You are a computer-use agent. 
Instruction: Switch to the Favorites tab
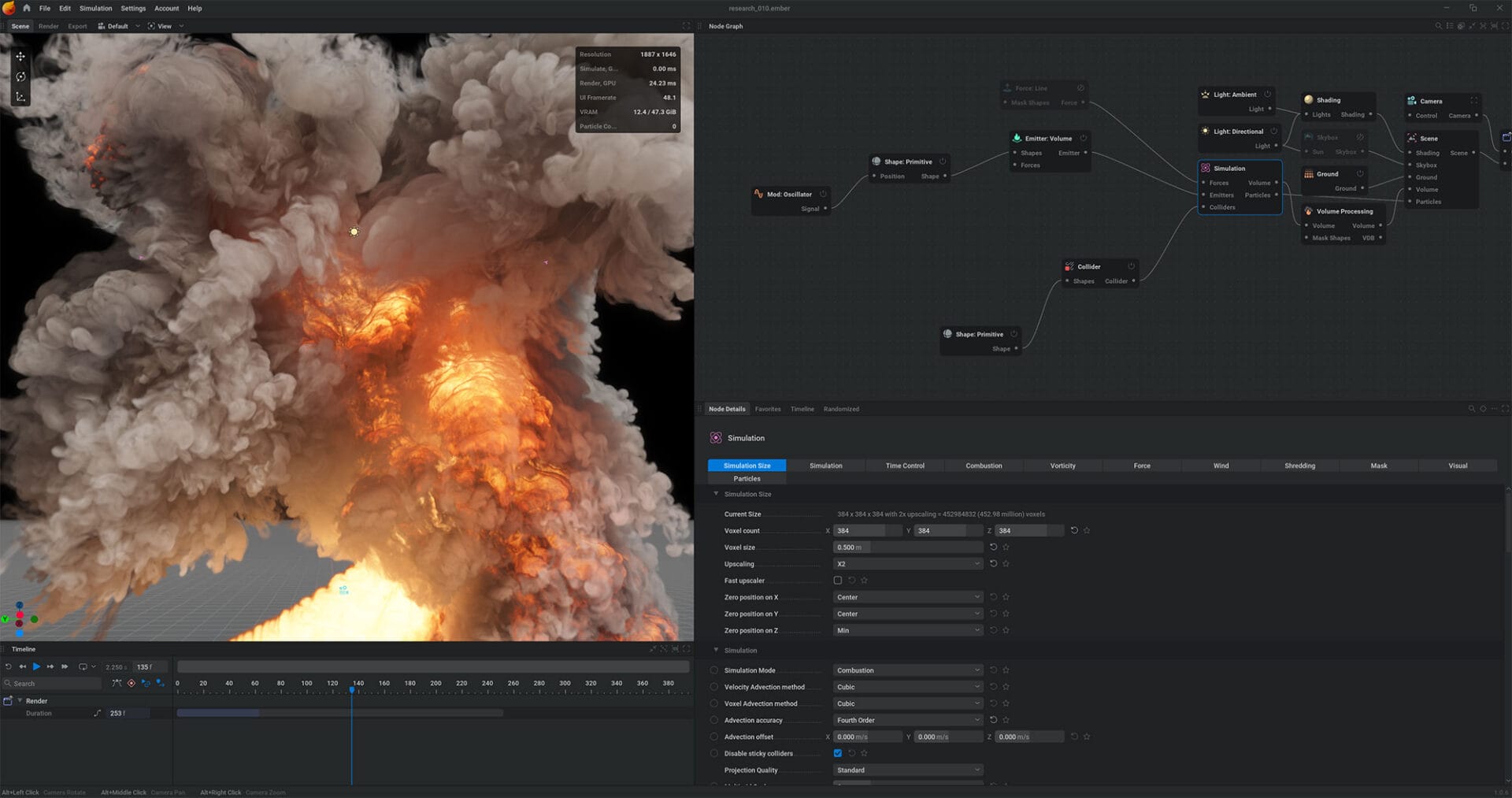click(x=768, y=409)
